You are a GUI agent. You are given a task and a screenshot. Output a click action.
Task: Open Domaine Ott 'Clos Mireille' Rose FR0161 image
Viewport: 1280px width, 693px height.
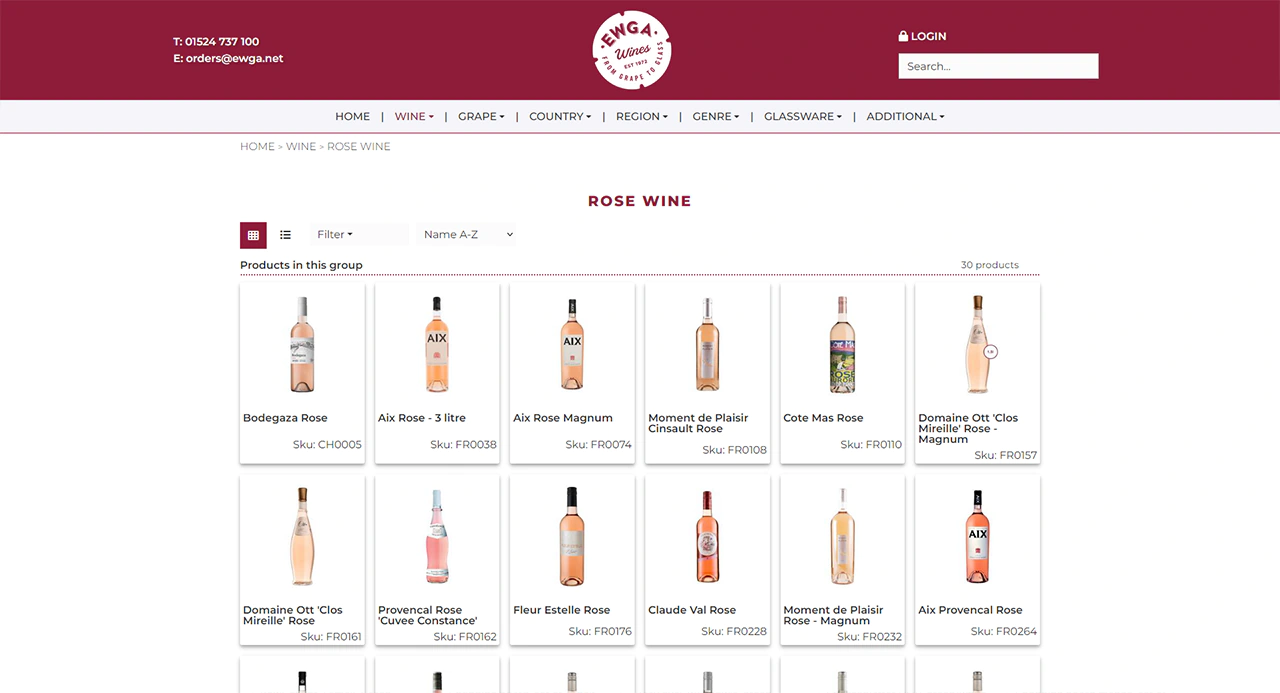pyautogui.click(x=302, y=537)
